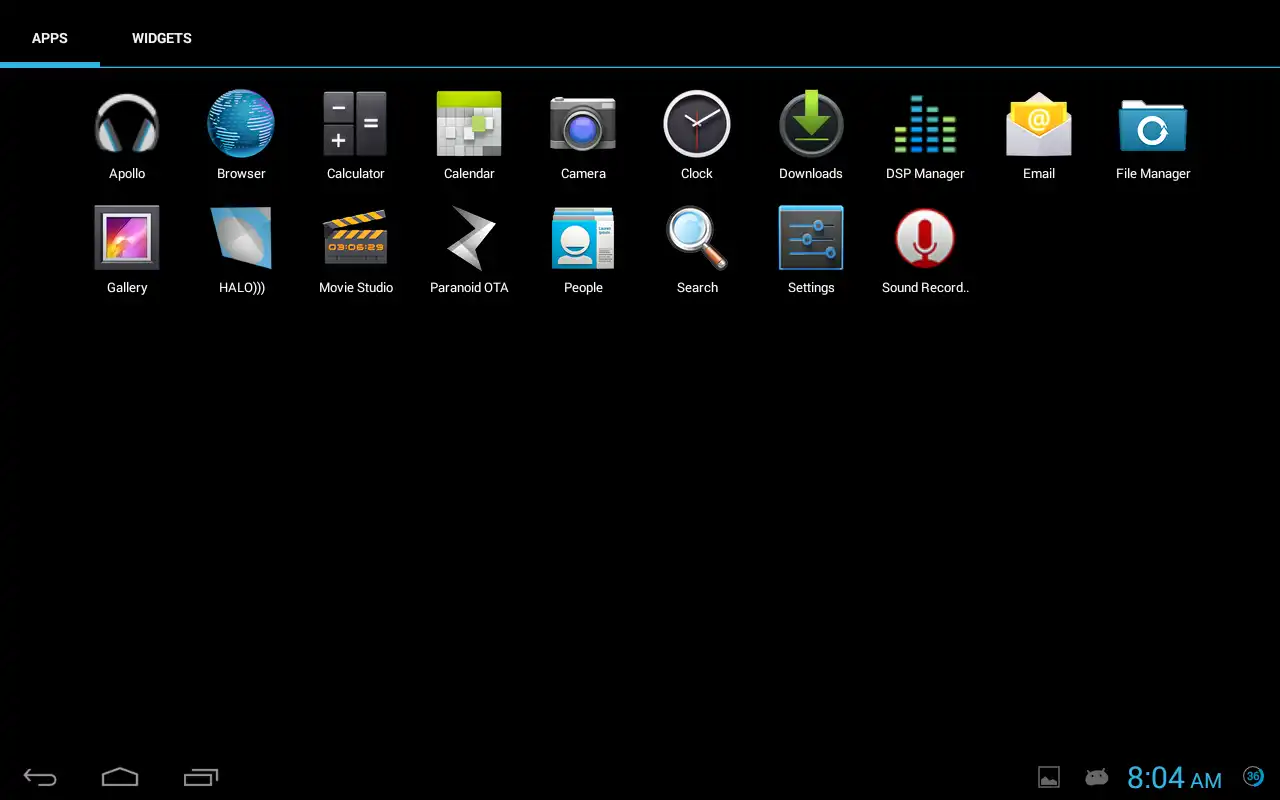Launch the Camera app
The height and width of the screenshot is (800, 1280).
pos(583,135)
